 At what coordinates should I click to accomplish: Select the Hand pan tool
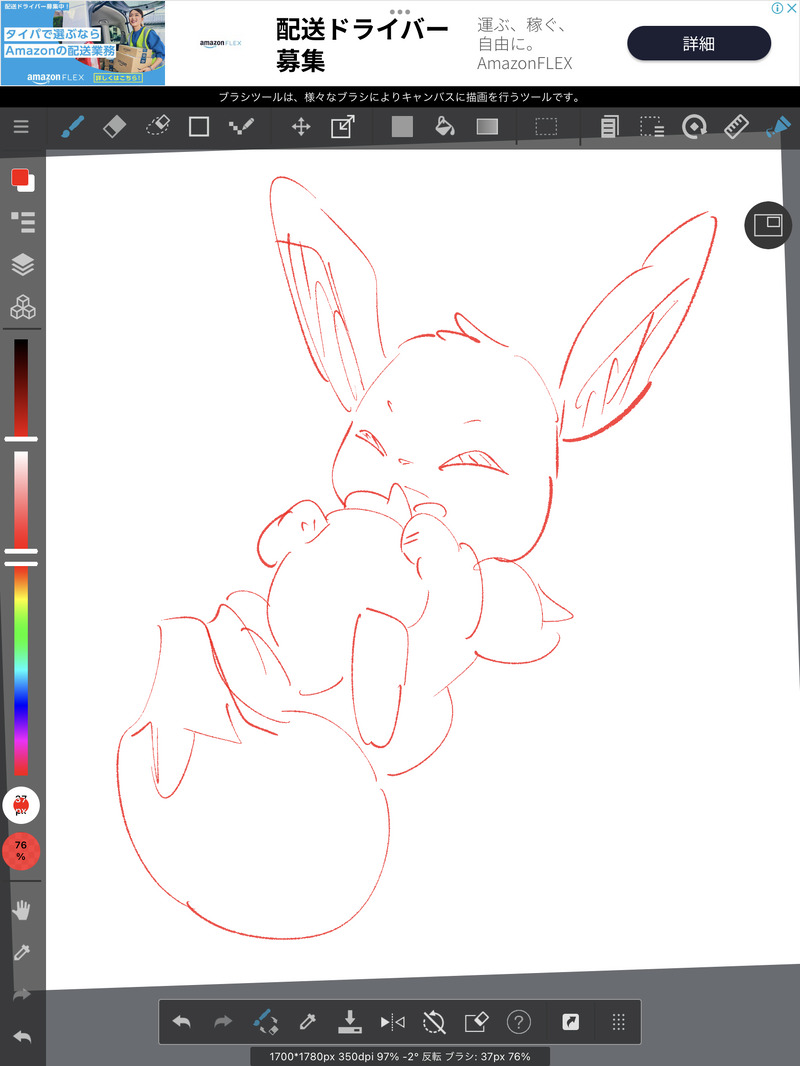tap(22, 910)
